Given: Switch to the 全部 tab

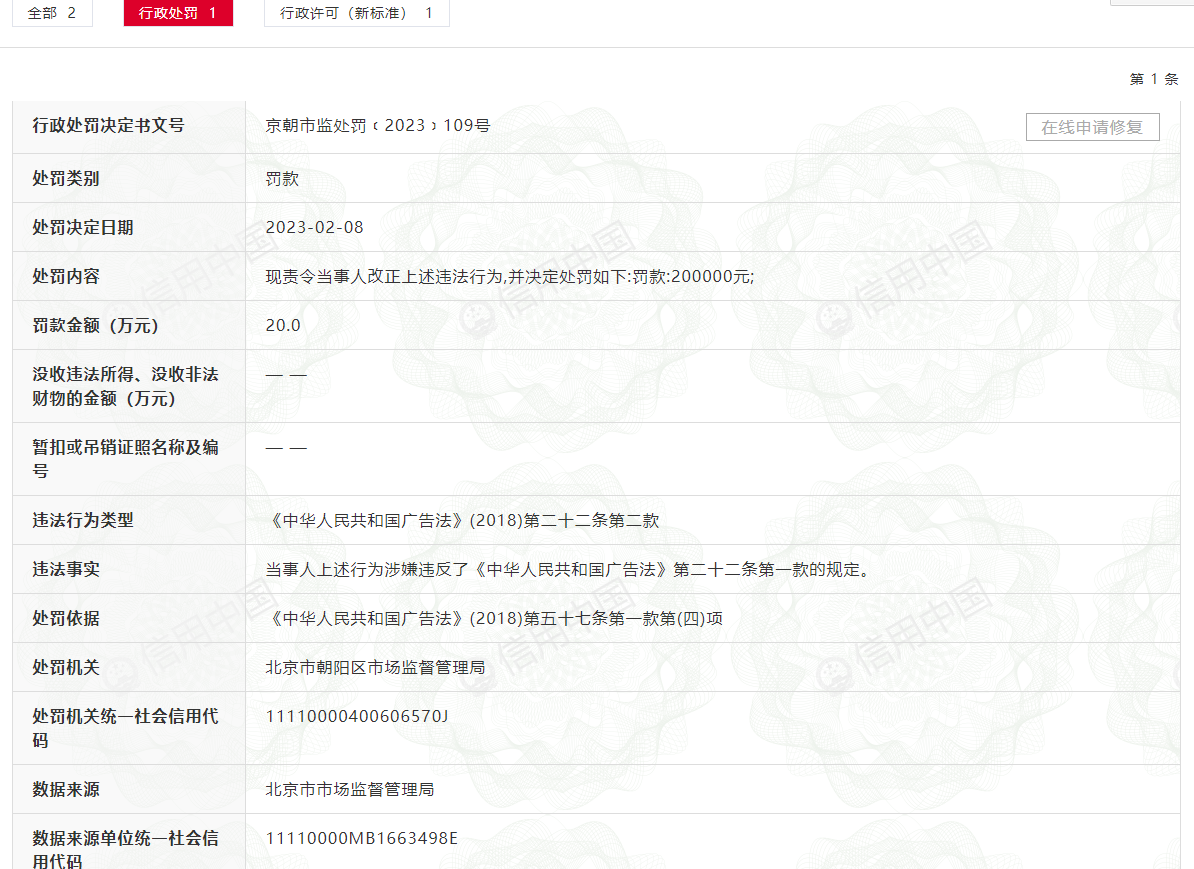Looking at the screenshot, I should point(52,13).
